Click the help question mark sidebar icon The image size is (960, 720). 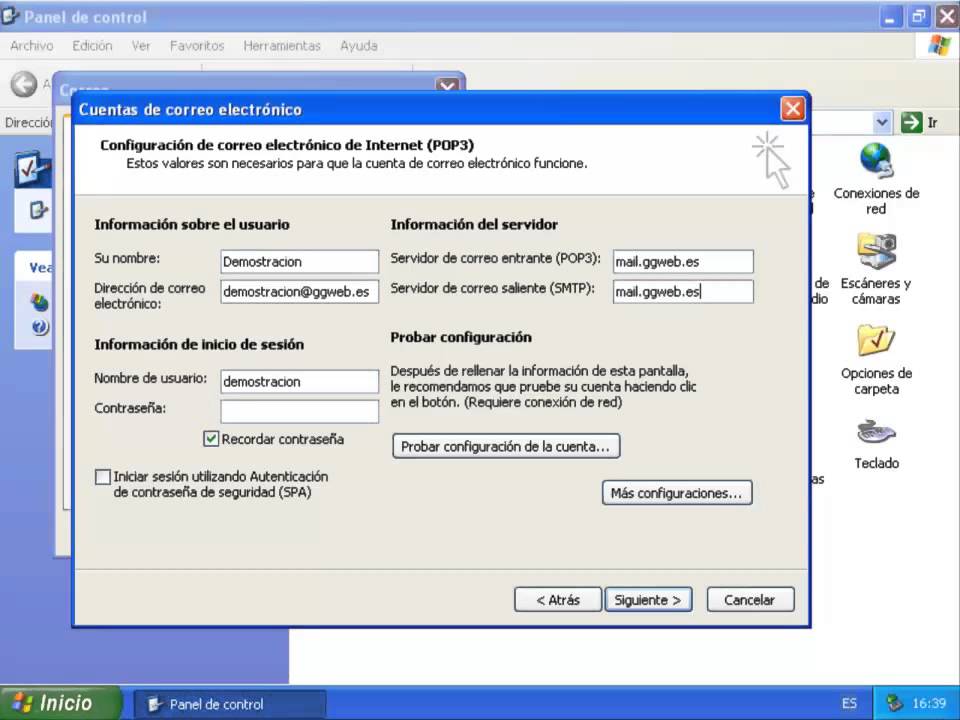point(40,328)
